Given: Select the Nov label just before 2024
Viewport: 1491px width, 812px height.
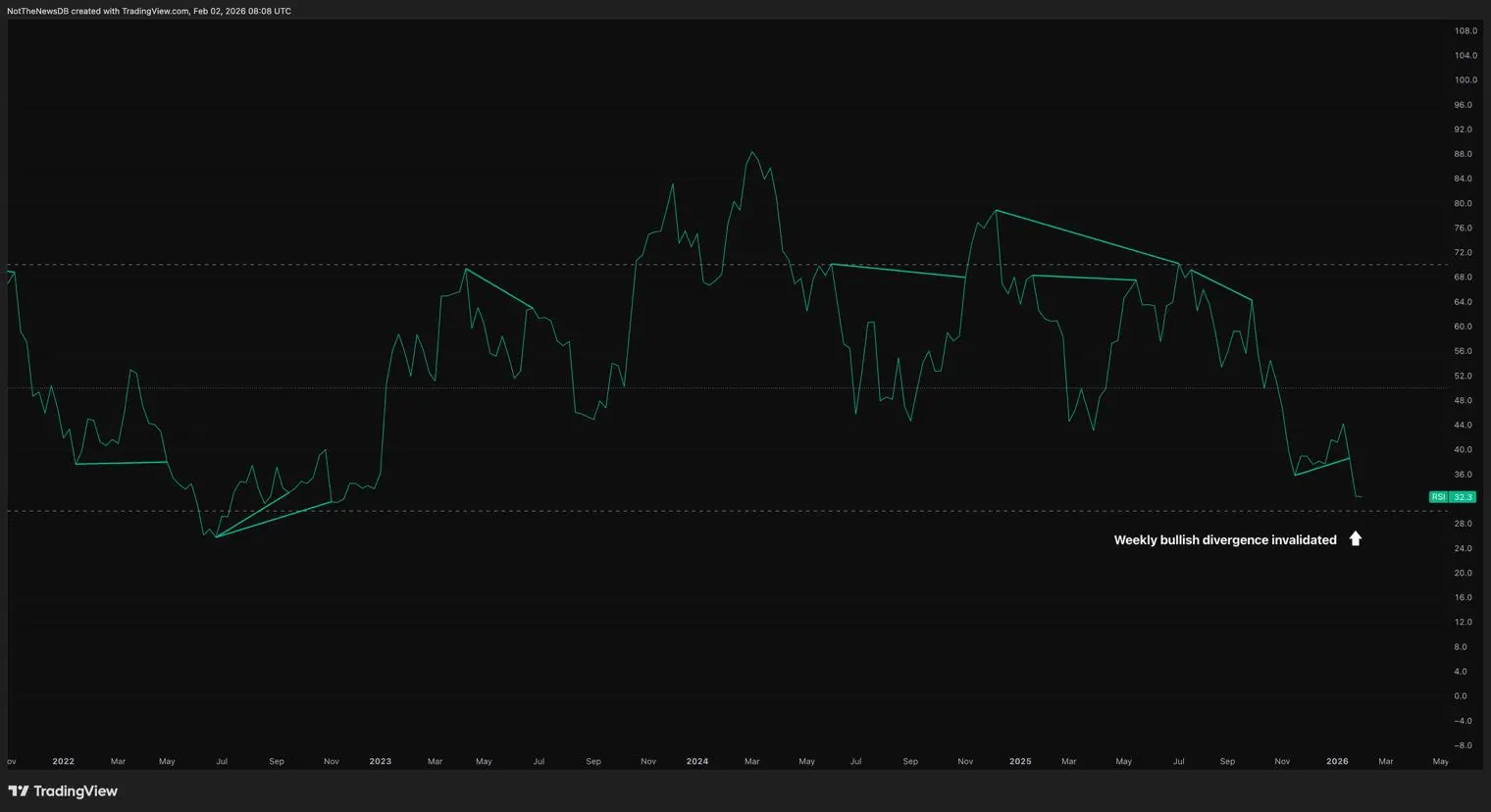Looking at the screenshot, I should click(x=648, y=761).
